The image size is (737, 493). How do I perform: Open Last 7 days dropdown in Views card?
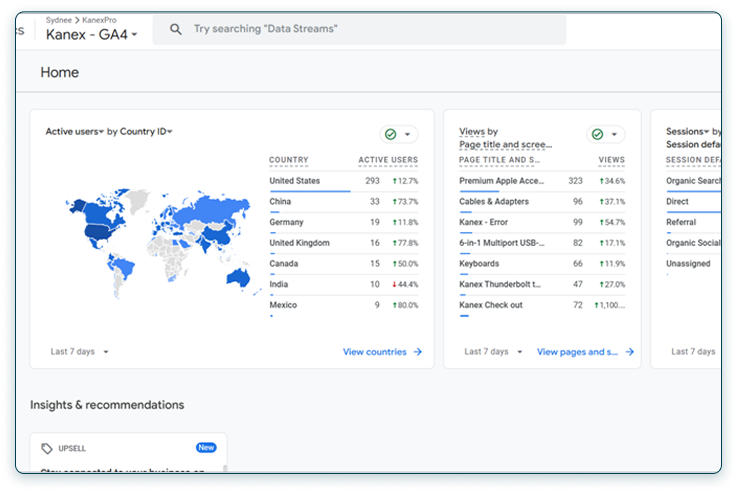tap(493, 352)
